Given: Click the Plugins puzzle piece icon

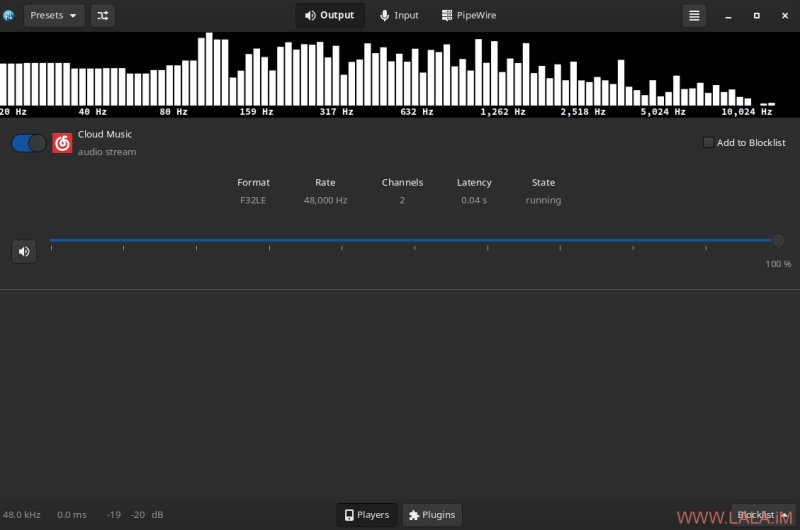Looking at the screenshot, I should pyautogui.click(x=414, y=515).
